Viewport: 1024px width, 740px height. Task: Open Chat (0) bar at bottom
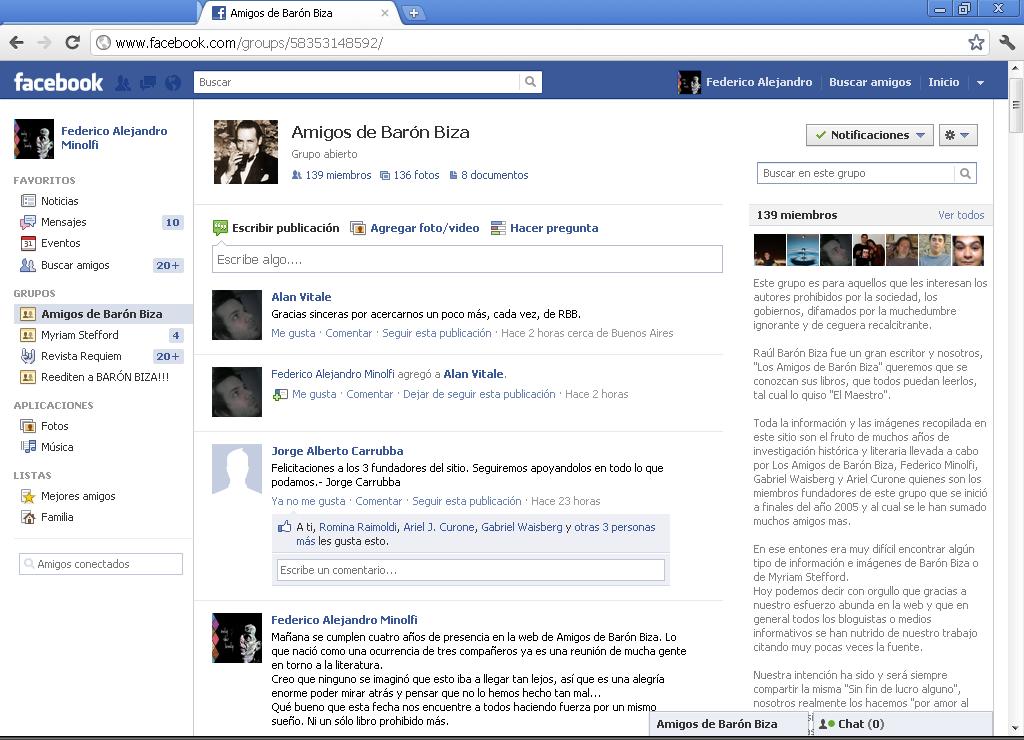click(903, 724)
